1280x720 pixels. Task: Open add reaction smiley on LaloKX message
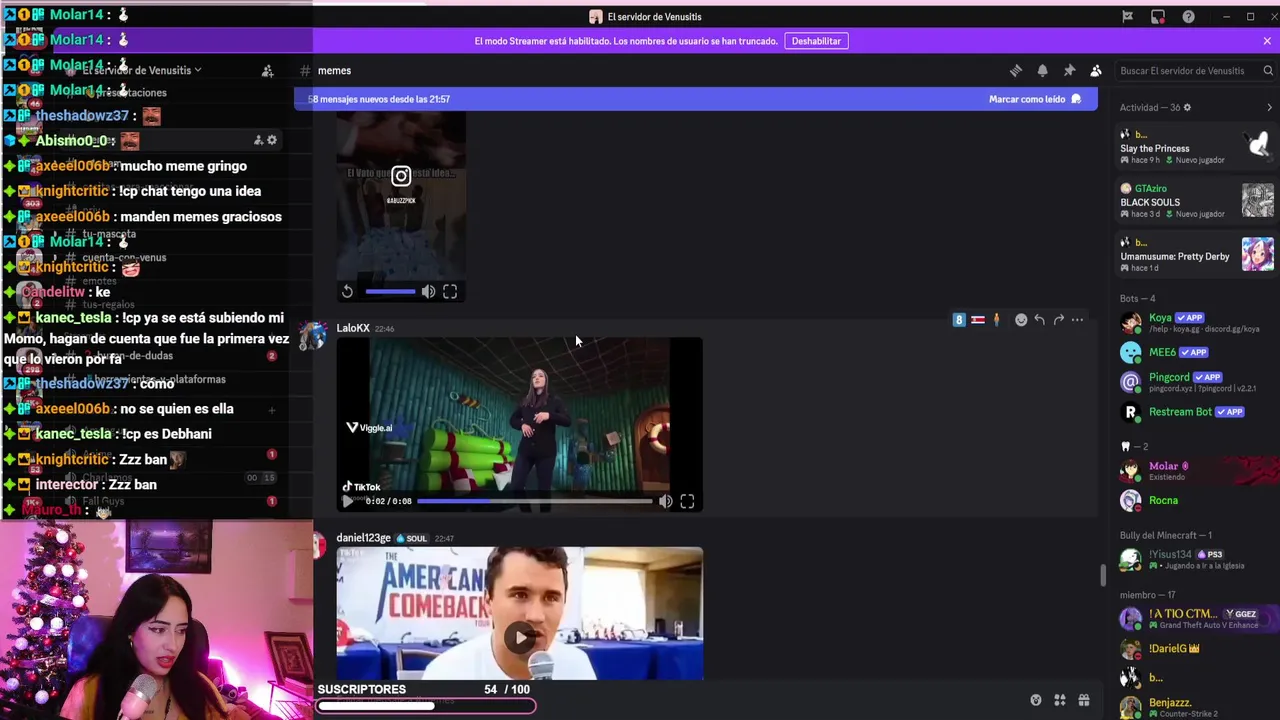point(1021,320)
